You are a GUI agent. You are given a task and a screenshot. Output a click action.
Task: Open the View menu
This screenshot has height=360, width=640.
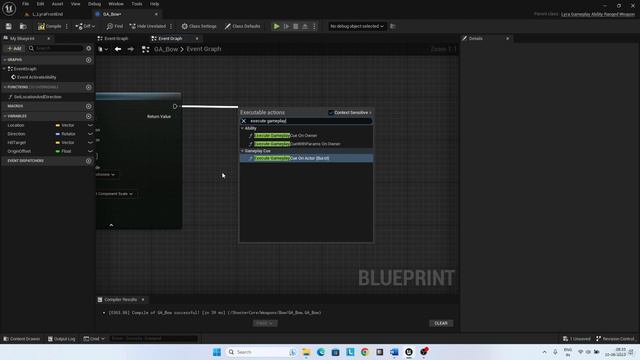pos(76,4)
